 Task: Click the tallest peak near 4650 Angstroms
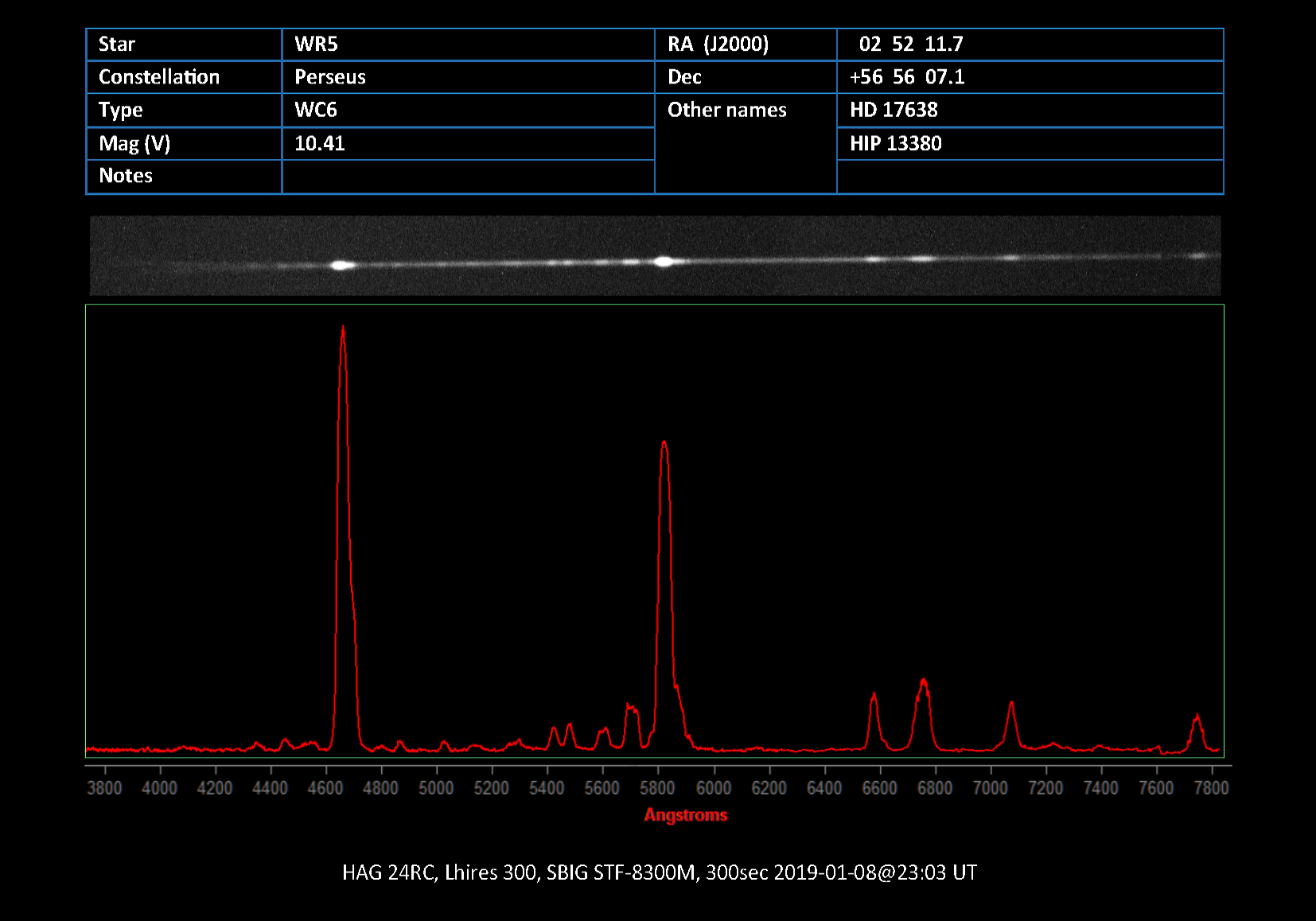[343, 328]
